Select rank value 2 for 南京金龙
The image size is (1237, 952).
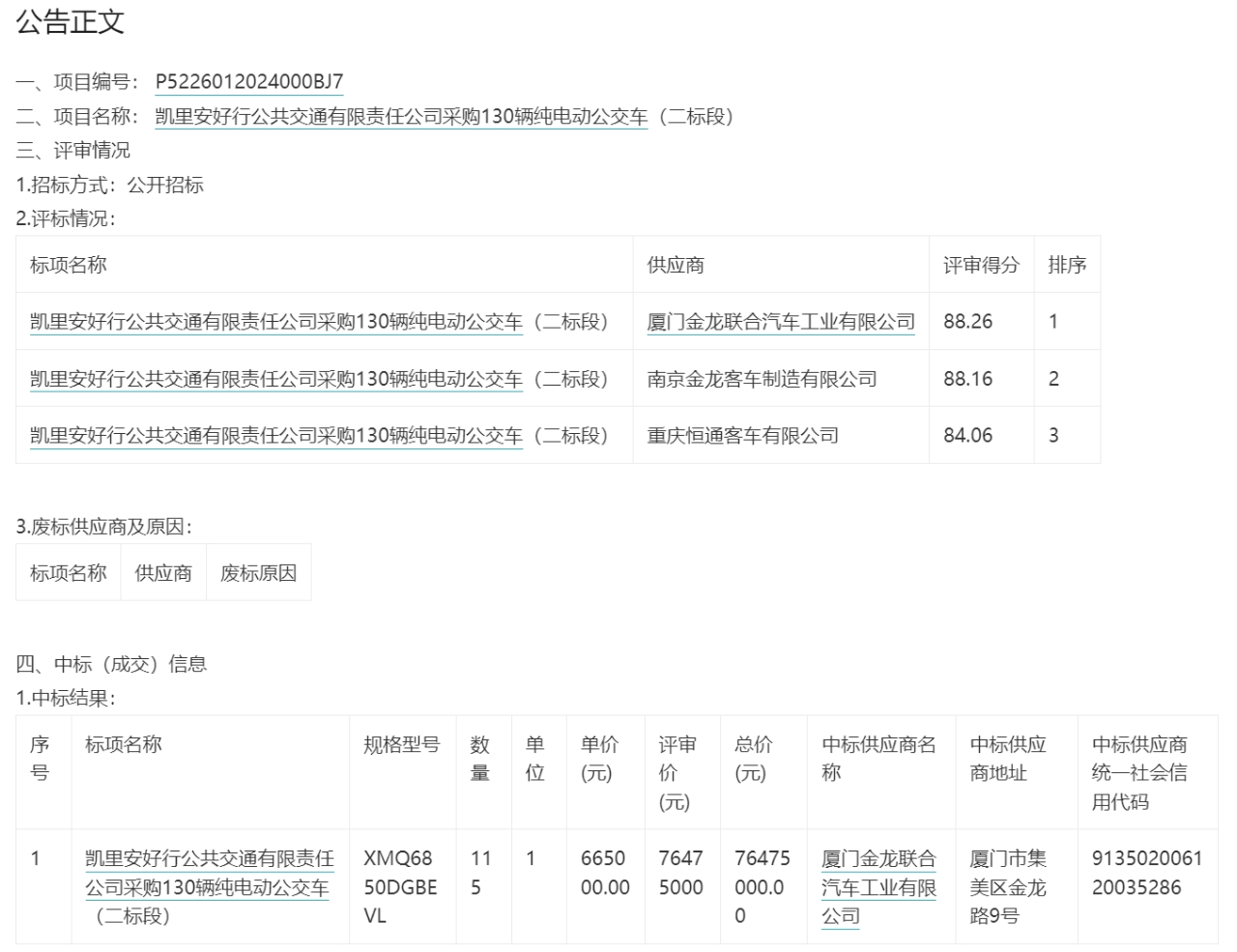click(1053, 379)
